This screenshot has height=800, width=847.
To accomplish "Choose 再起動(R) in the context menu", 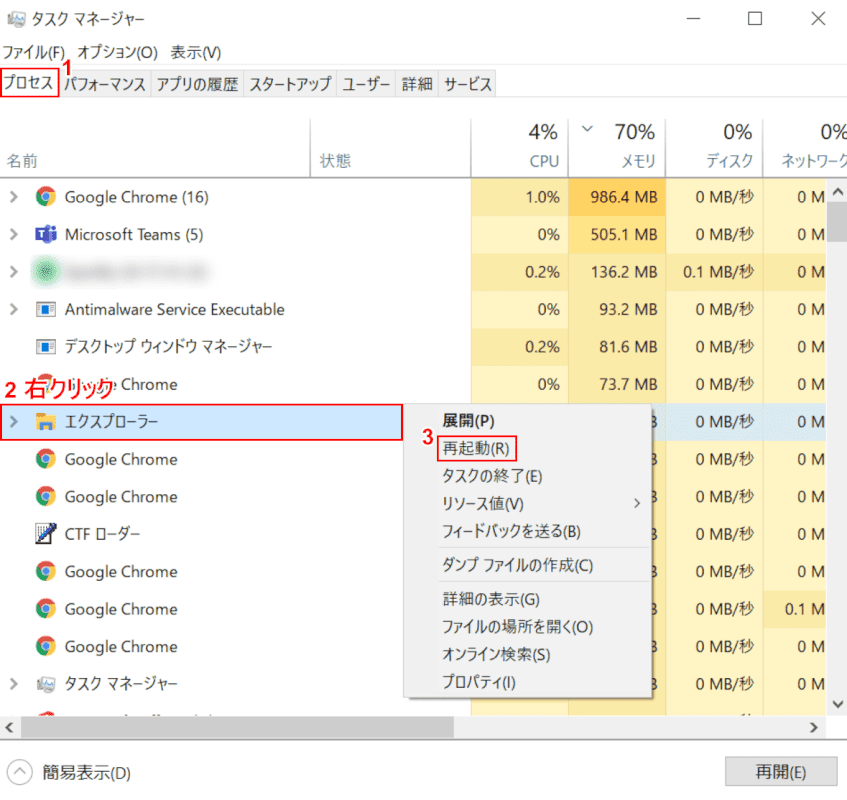I will tap(476, 448).
